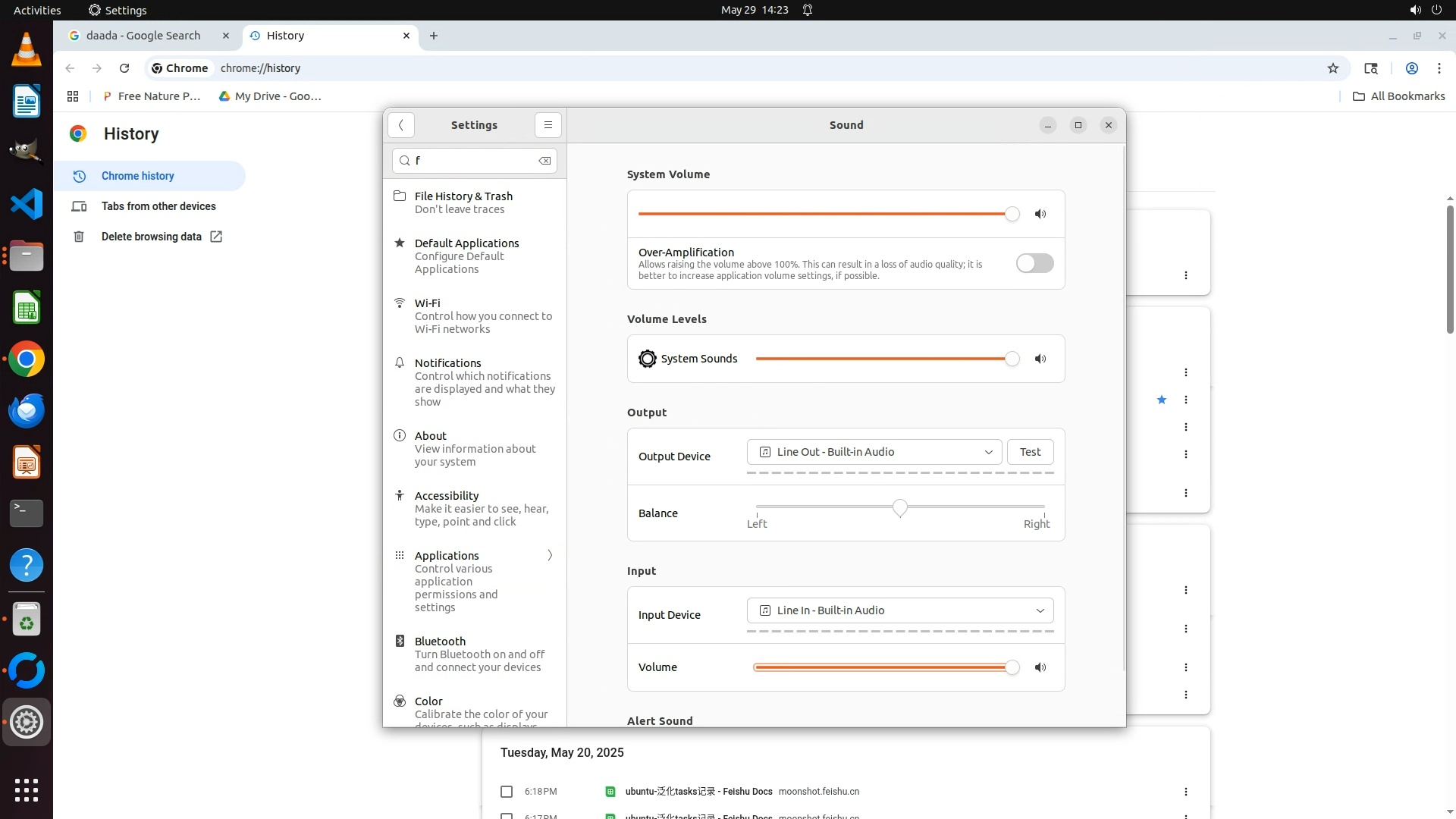1456x819 pixels.
Task: Enable the Over-Amplification switch
Action: pyautogui.click(x=1034, y=263)
